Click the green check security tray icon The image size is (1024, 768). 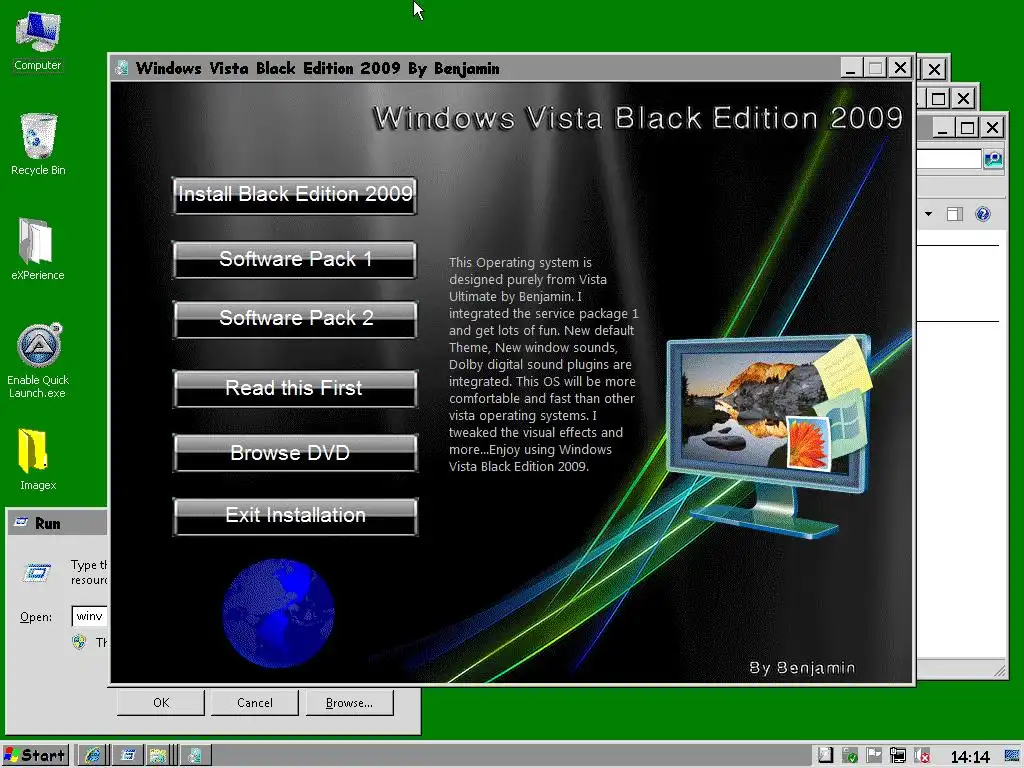850,756
